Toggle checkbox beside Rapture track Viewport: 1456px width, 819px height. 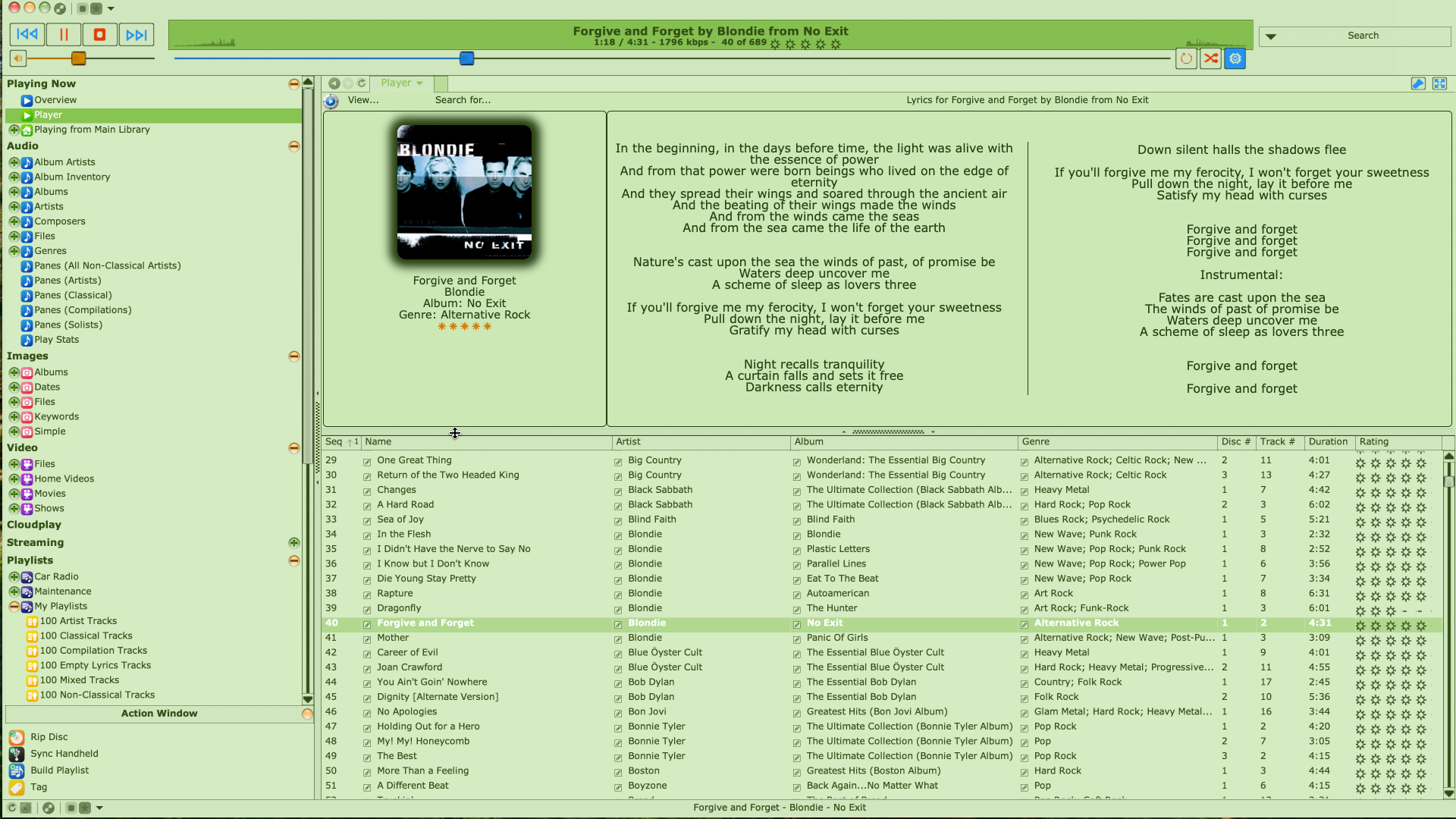pos(367,595)
